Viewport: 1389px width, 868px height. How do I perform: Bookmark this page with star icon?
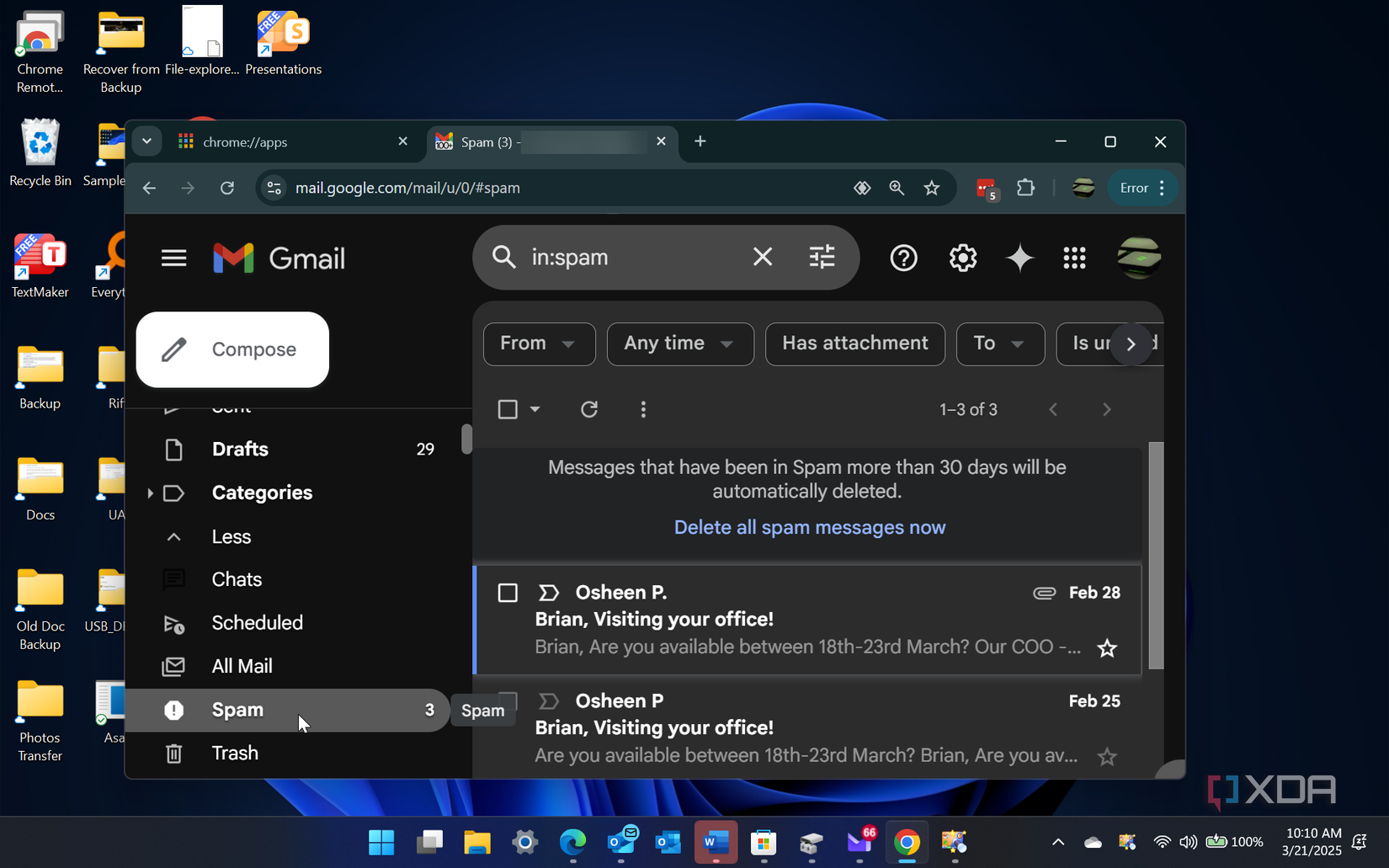pyautogui.click(x=931, y=188)
